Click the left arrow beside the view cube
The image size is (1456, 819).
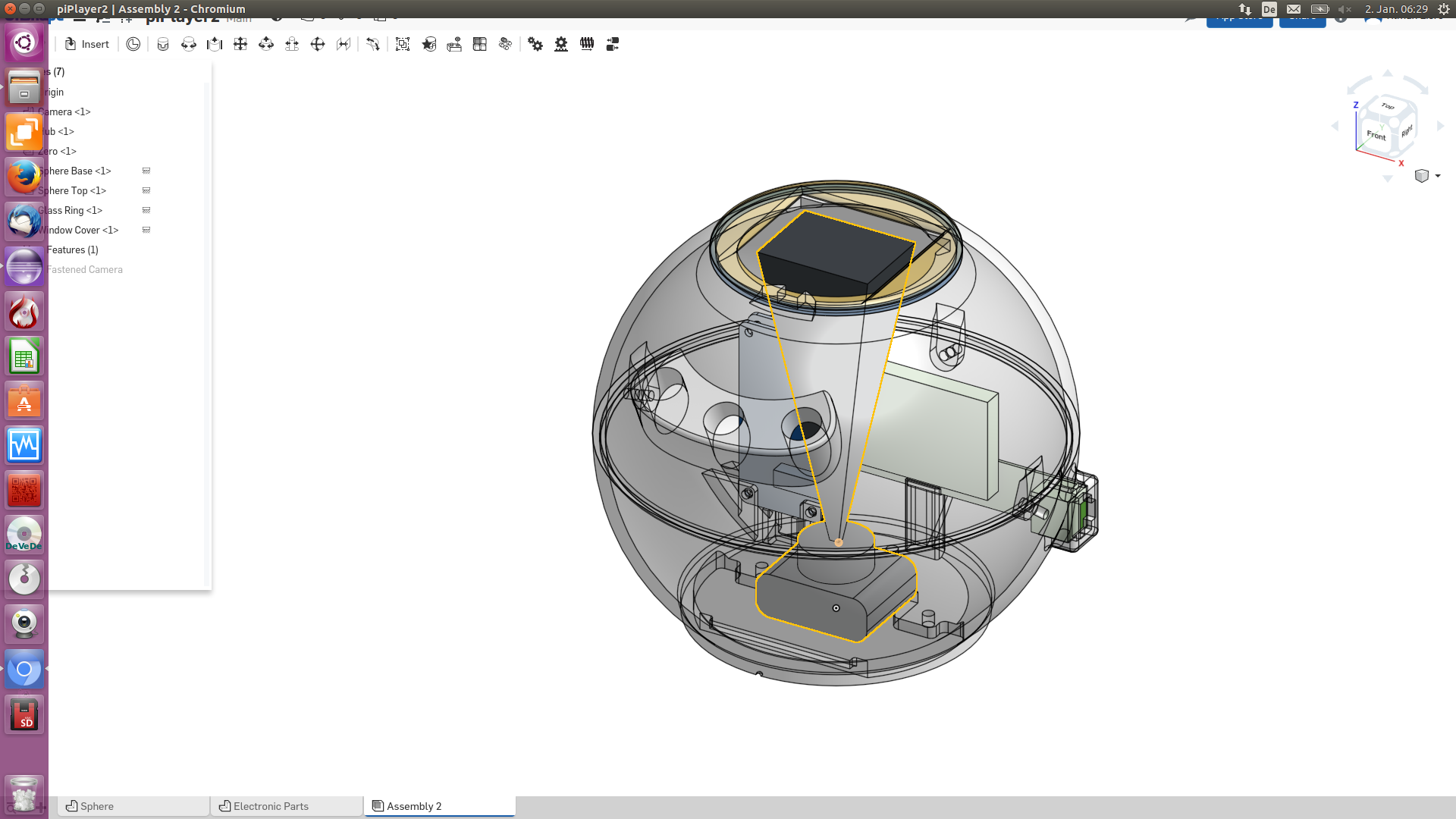(1335, 126)
